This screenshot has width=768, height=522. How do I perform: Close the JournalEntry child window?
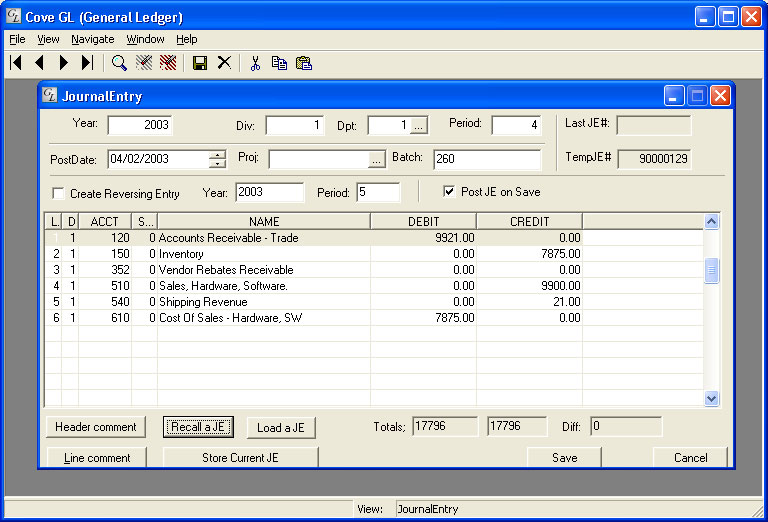(720, 95)
